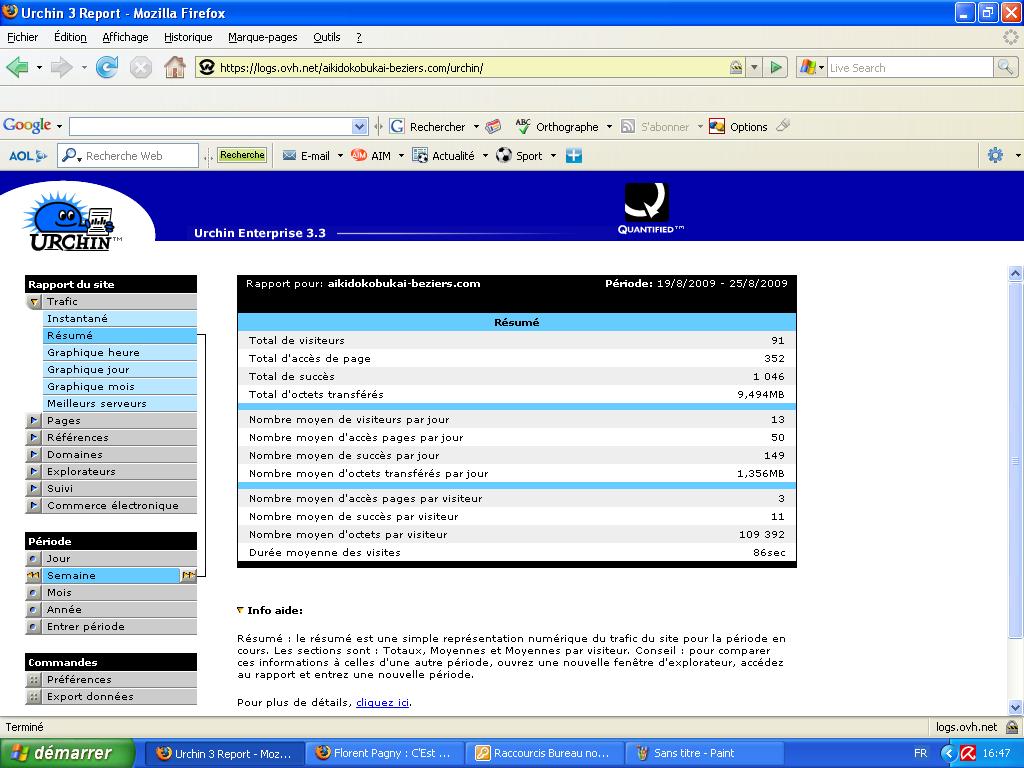Viewport: 1024px width, 768px height.
Task: Click the Live Search magnifier button
Action: point(1005,67)
